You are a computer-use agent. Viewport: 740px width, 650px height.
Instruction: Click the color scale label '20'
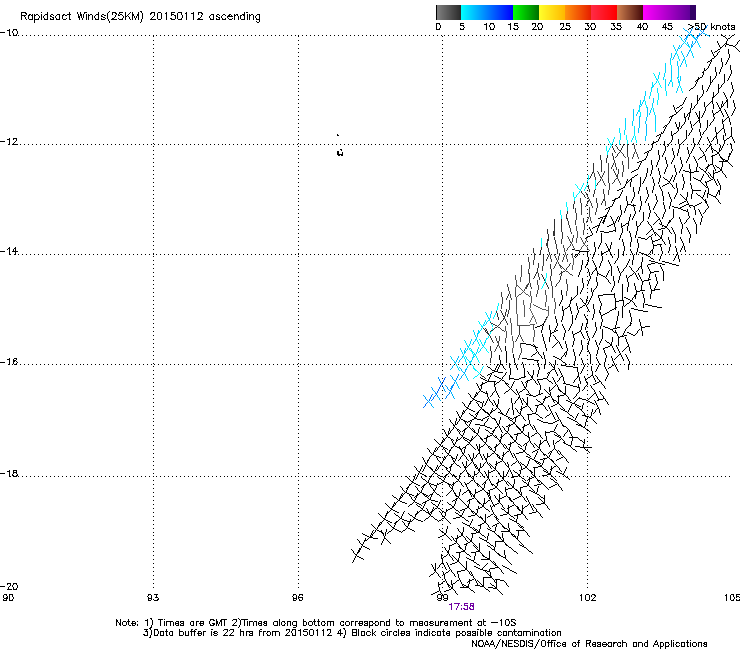[x=537, y=27]
